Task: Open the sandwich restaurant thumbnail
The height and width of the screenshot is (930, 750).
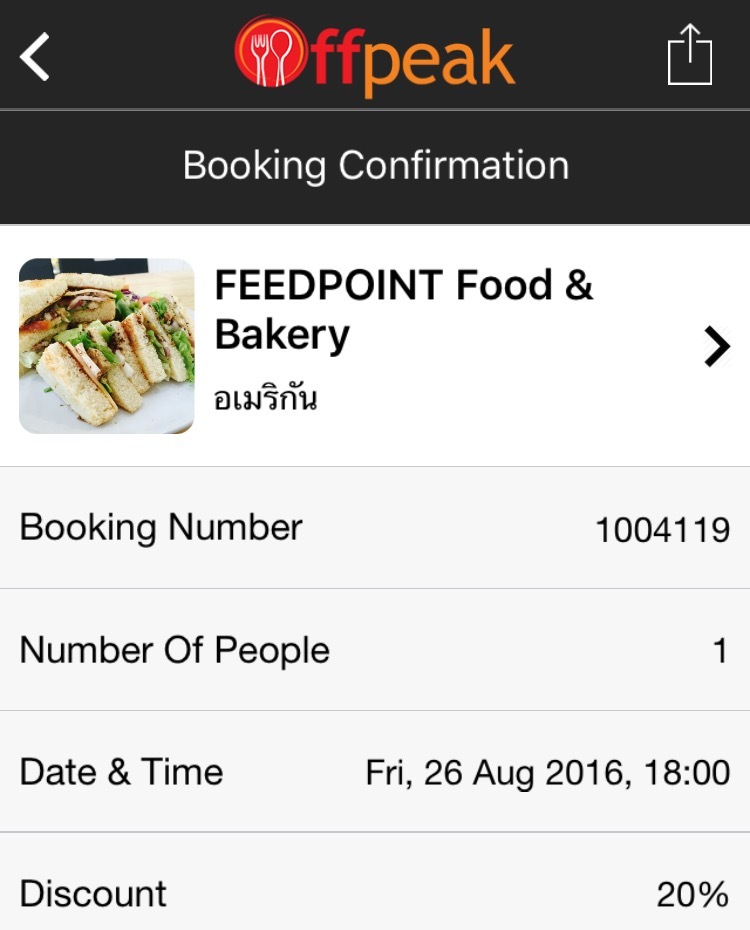Action: coord(107,346)
